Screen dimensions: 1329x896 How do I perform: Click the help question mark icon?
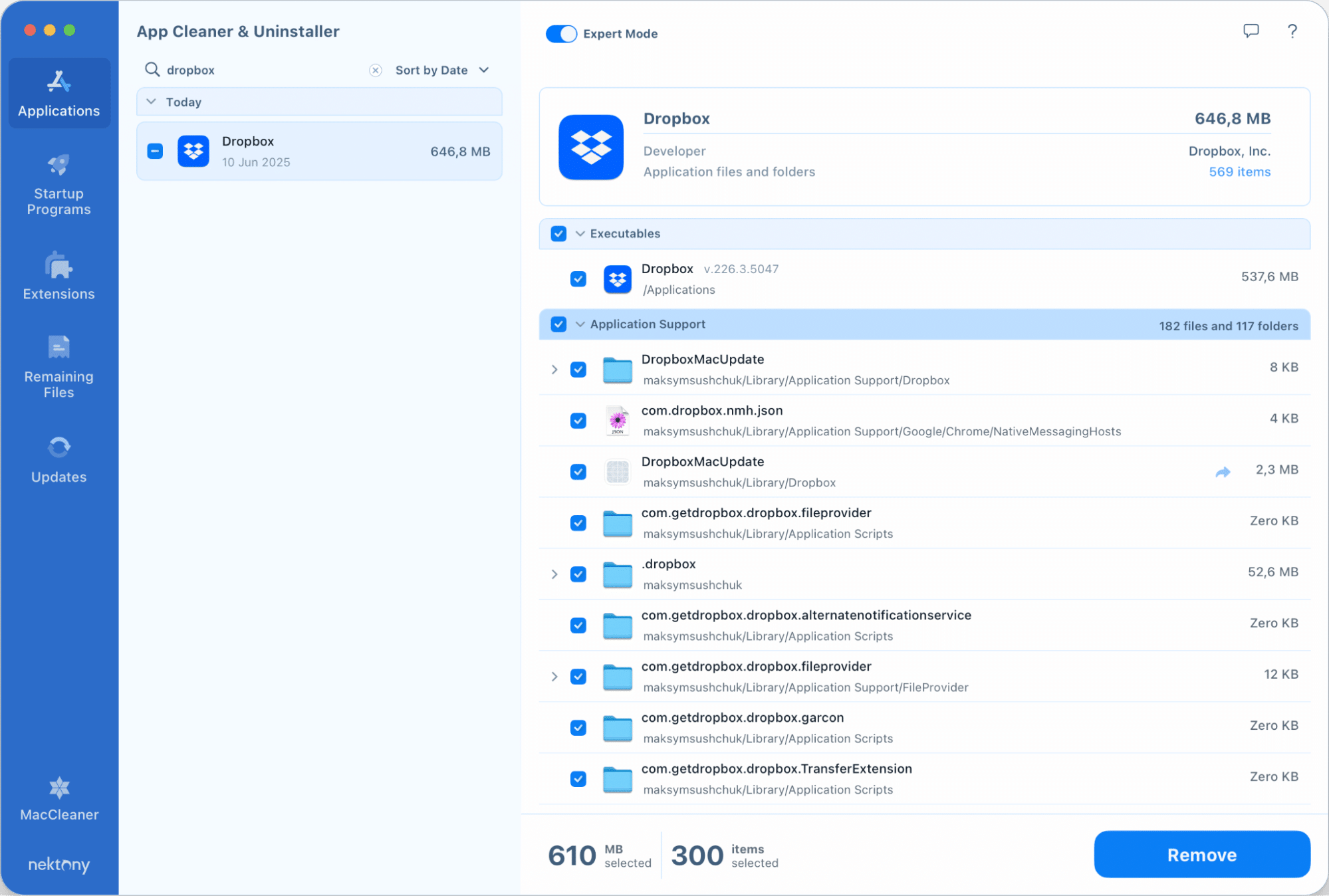(1292, 31)
